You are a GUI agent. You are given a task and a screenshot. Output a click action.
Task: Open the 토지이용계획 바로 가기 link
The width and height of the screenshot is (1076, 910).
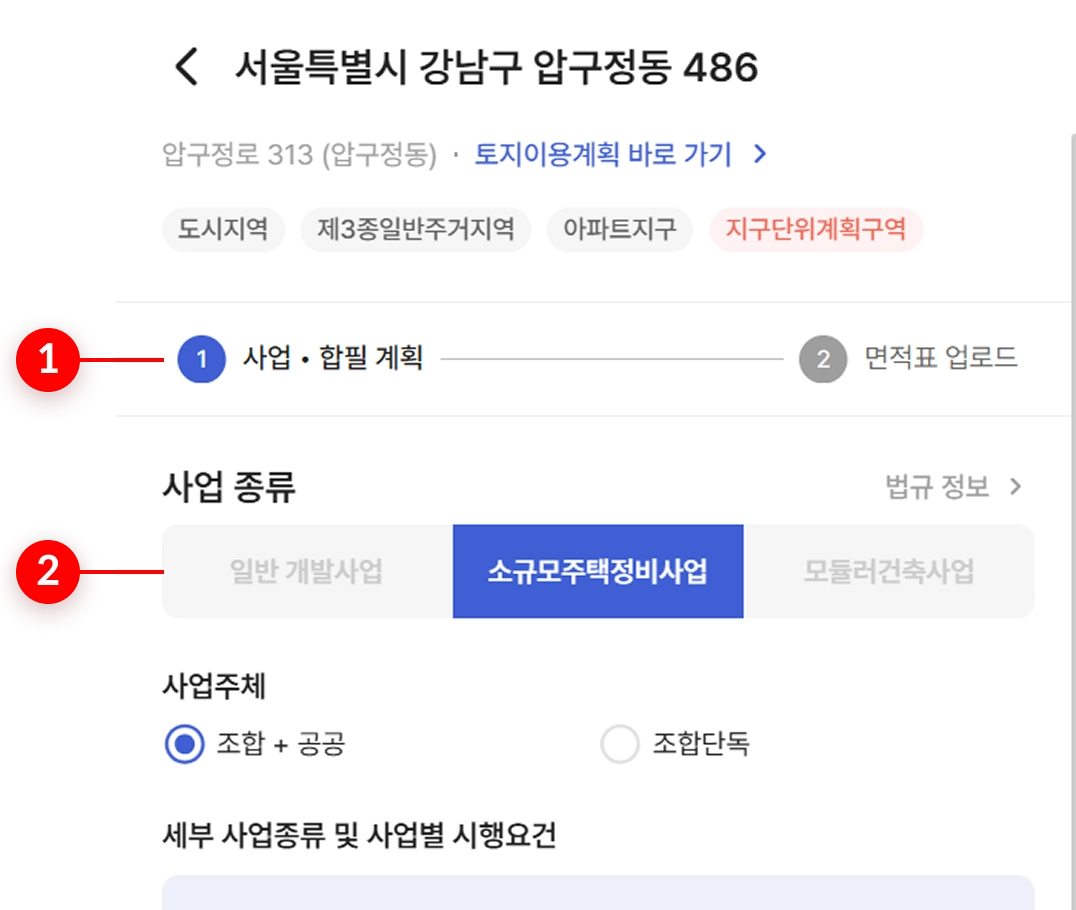pos(603,154)
